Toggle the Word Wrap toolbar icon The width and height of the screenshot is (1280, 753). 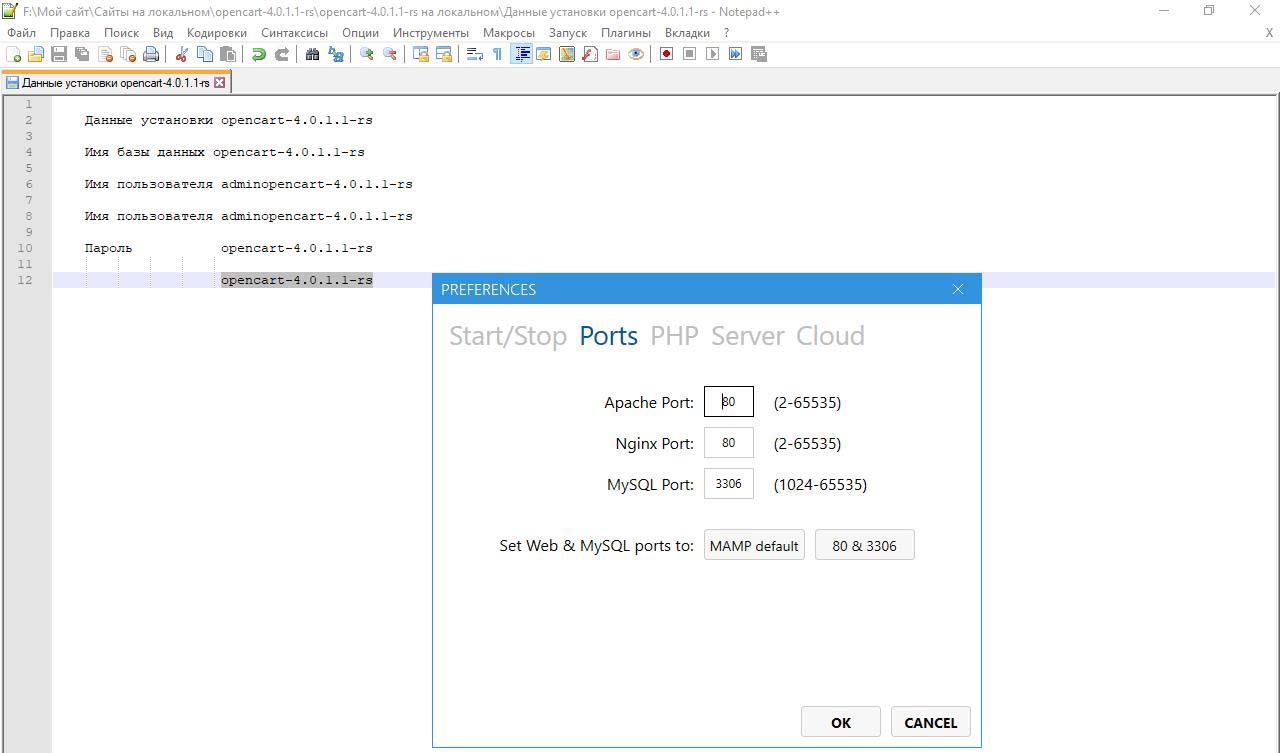[x=475, y=54]
